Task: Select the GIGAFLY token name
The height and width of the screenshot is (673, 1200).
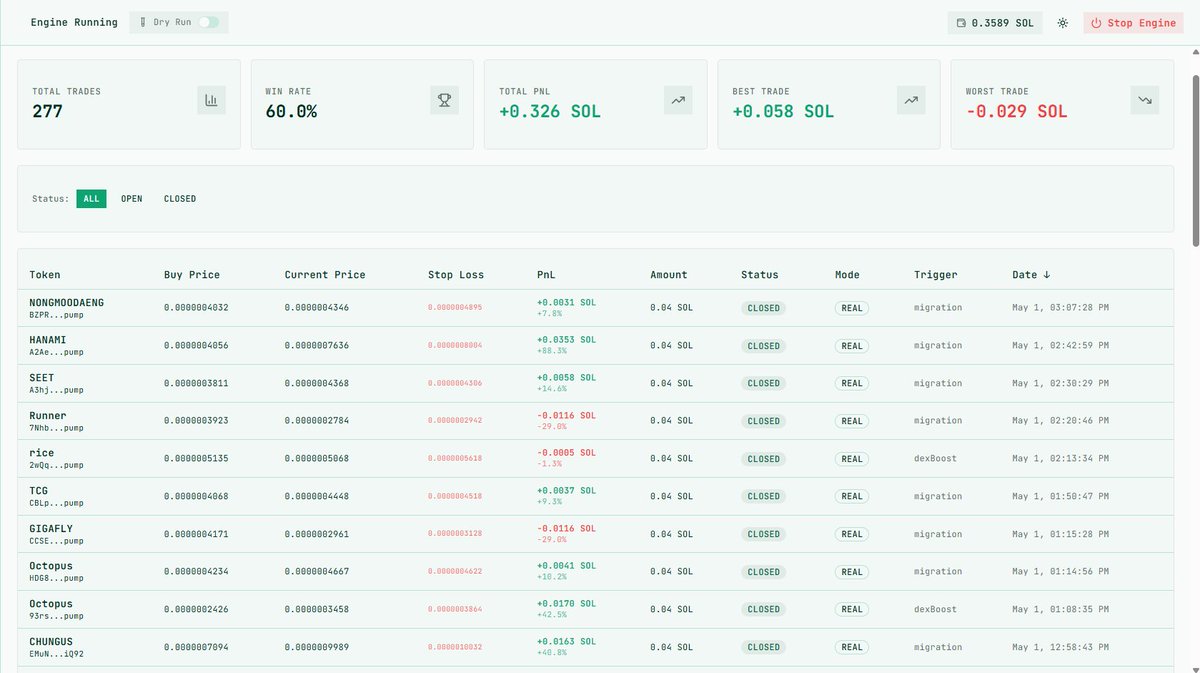Action: click(51, 529)
